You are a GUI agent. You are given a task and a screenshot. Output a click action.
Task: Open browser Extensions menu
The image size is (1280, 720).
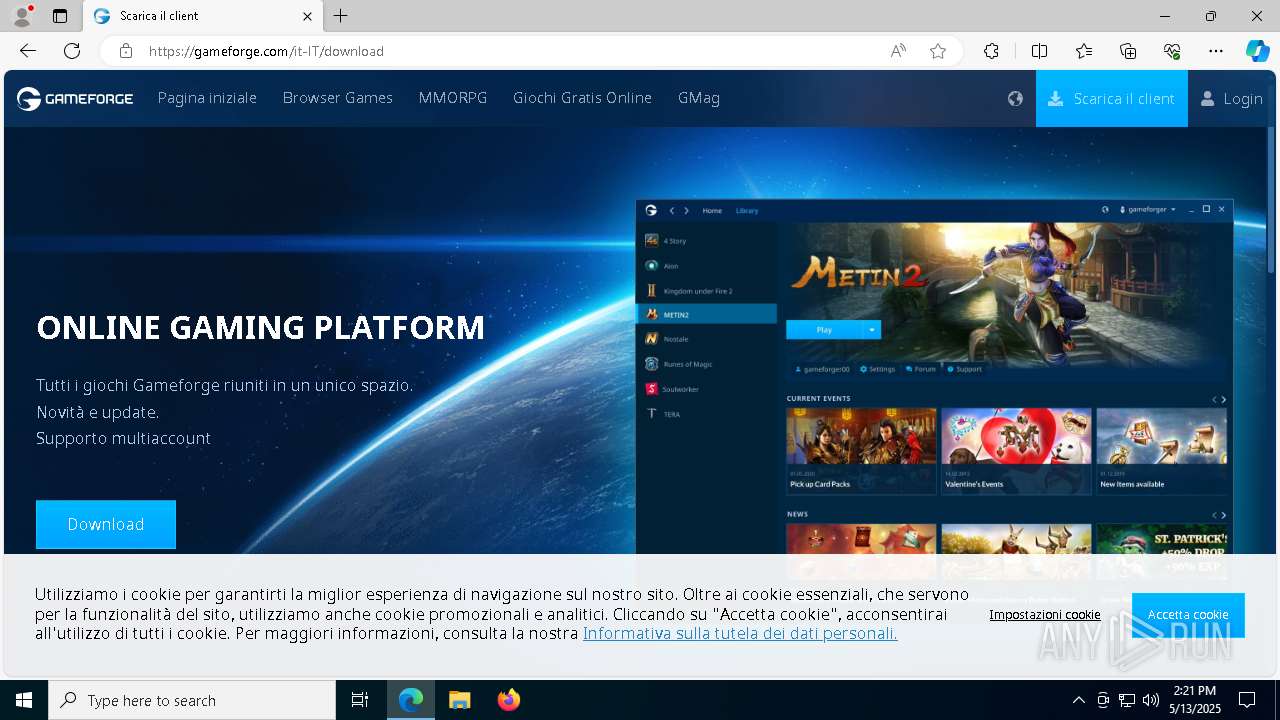pos(991,51)
